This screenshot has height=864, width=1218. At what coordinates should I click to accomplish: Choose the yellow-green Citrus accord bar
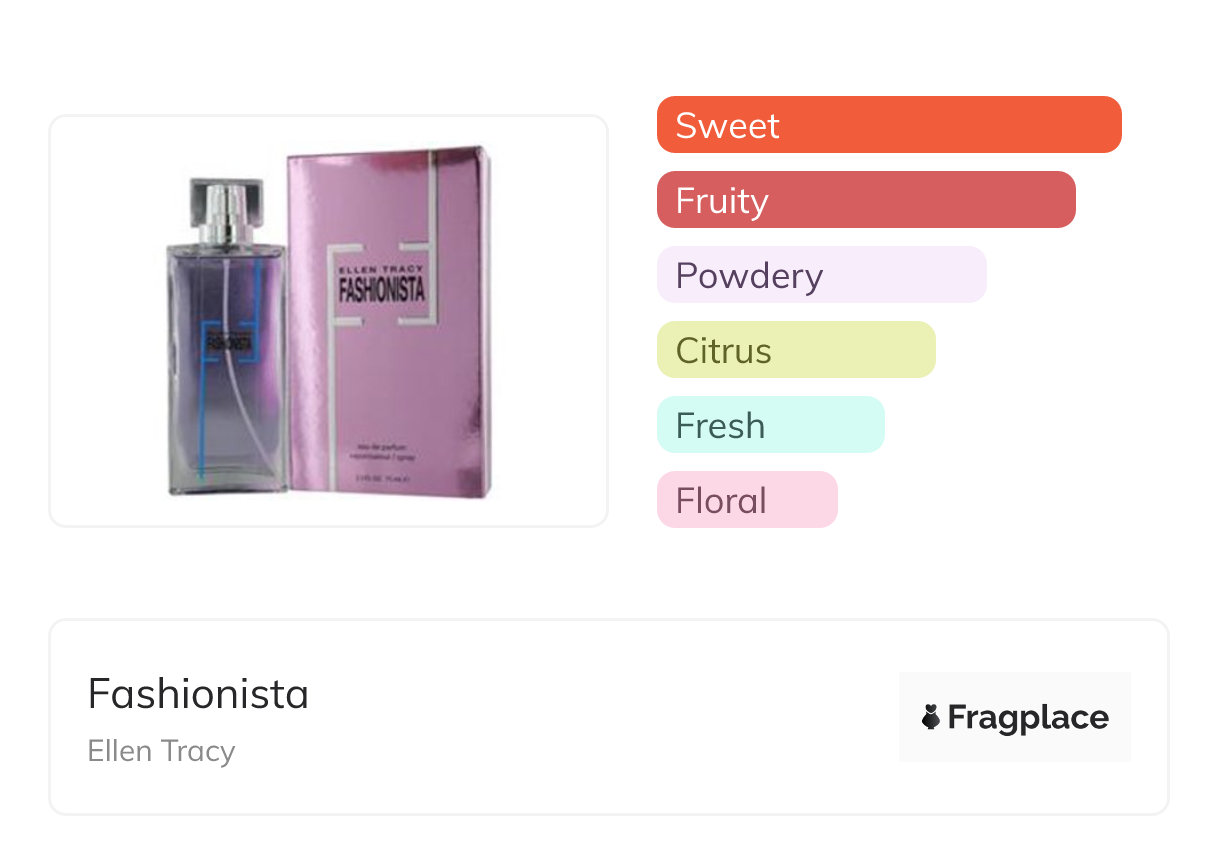(x=795, y=350)
